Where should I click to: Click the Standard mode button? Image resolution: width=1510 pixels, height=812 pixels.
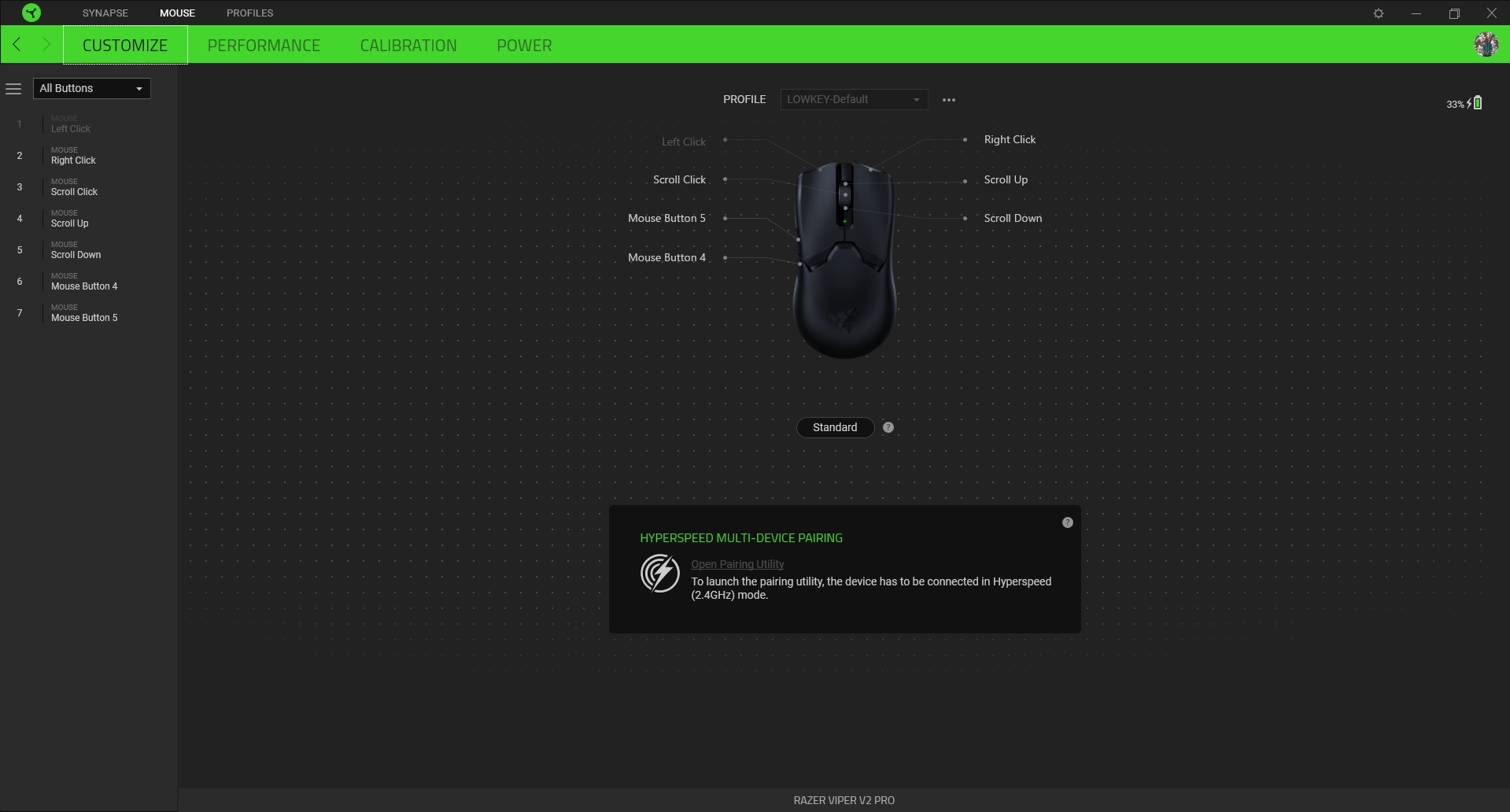coord(835,427)
